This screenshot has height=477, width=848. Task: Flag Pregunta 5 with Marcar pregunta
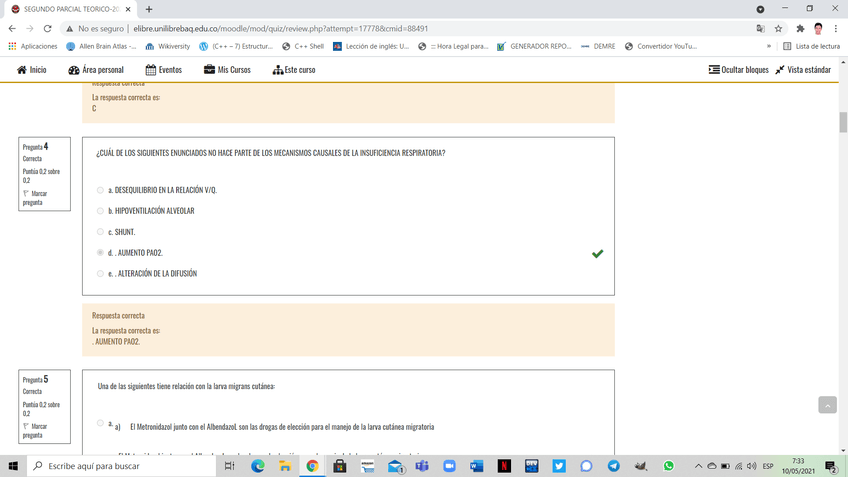[35, 430]
